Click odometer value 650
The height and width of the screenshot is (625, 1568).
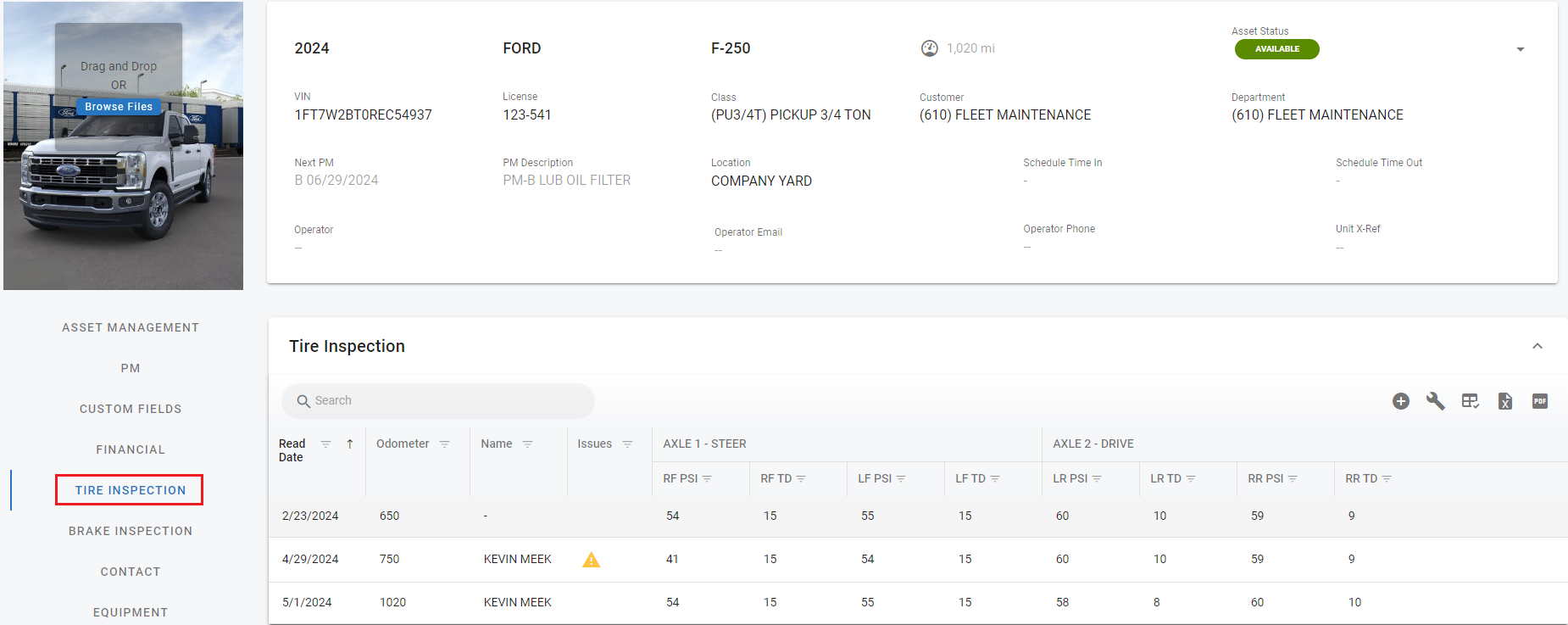(389, 516)
